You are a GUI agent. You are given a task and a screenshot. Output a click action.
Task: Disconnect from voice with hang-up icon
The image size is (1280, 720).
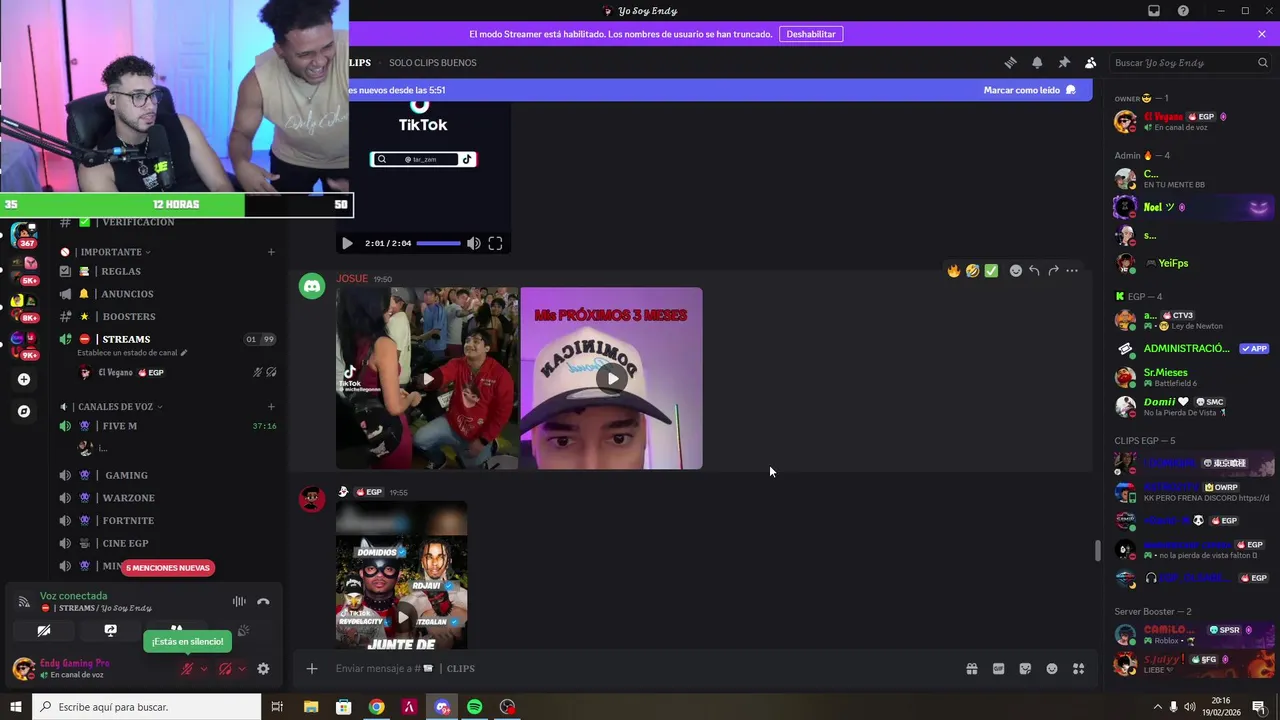click(x=263, y=602)
